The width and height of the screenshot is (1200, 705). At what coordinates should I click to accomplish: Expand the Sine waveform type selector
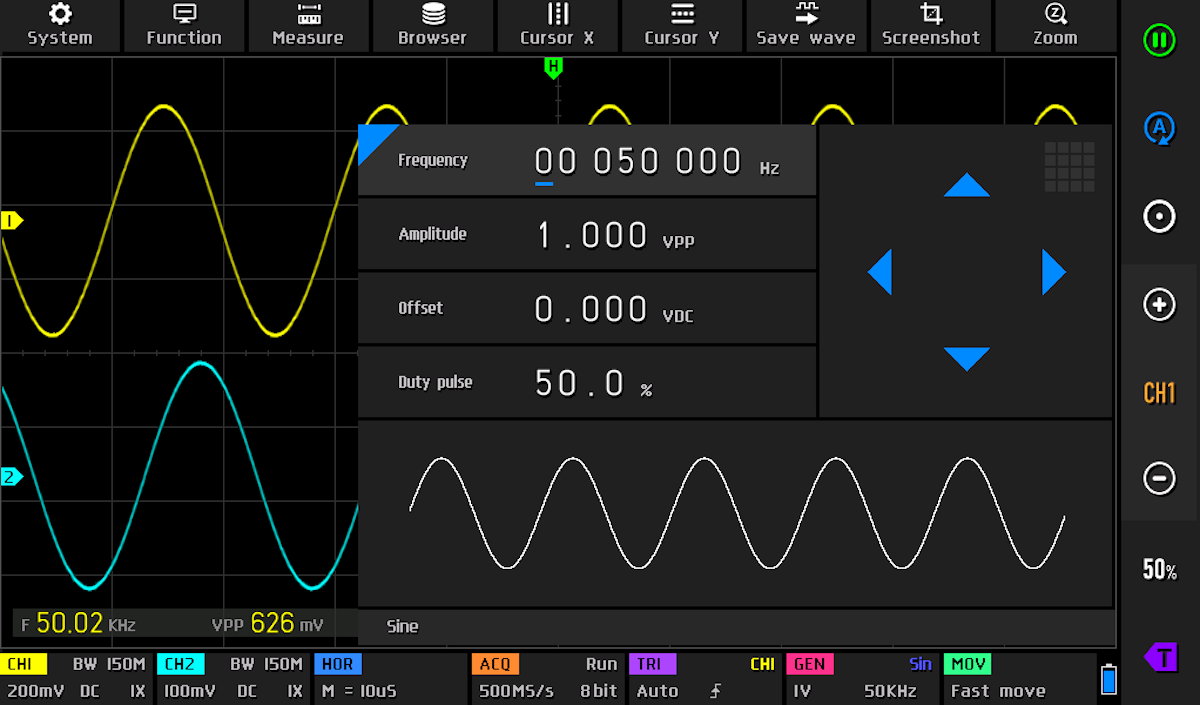(735, 627)
